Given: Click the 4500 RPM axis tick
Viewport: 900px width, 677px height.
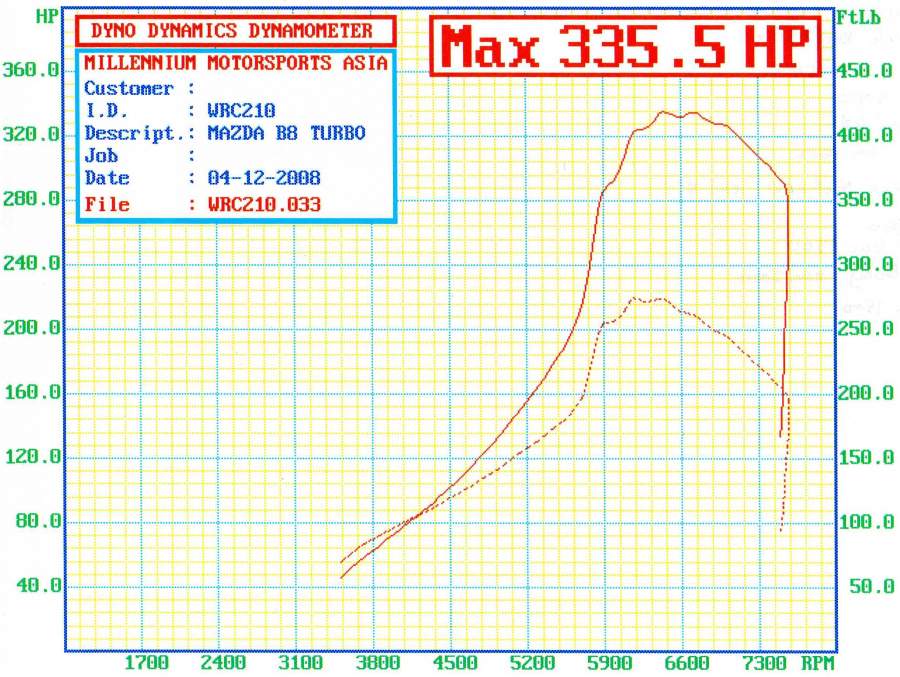Looking at the screenshot, I should (455, 662).
